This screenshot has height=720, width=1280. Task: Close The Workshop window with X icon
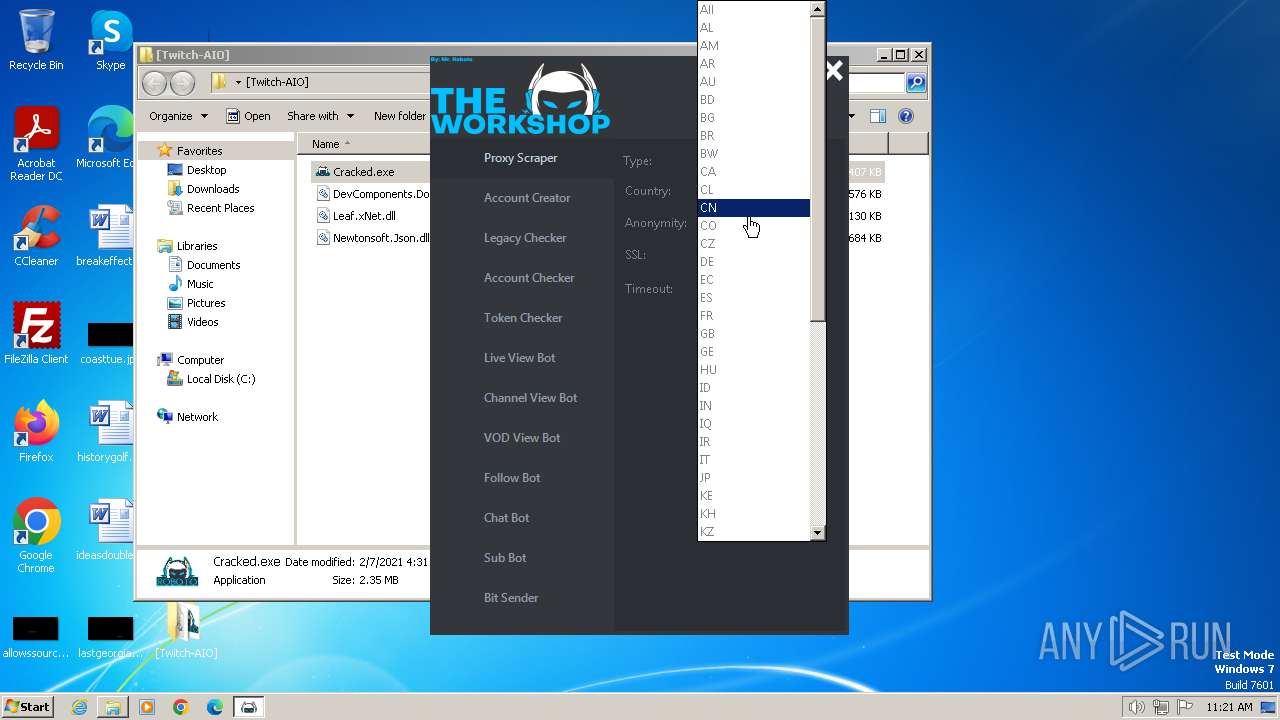point(834,70)
